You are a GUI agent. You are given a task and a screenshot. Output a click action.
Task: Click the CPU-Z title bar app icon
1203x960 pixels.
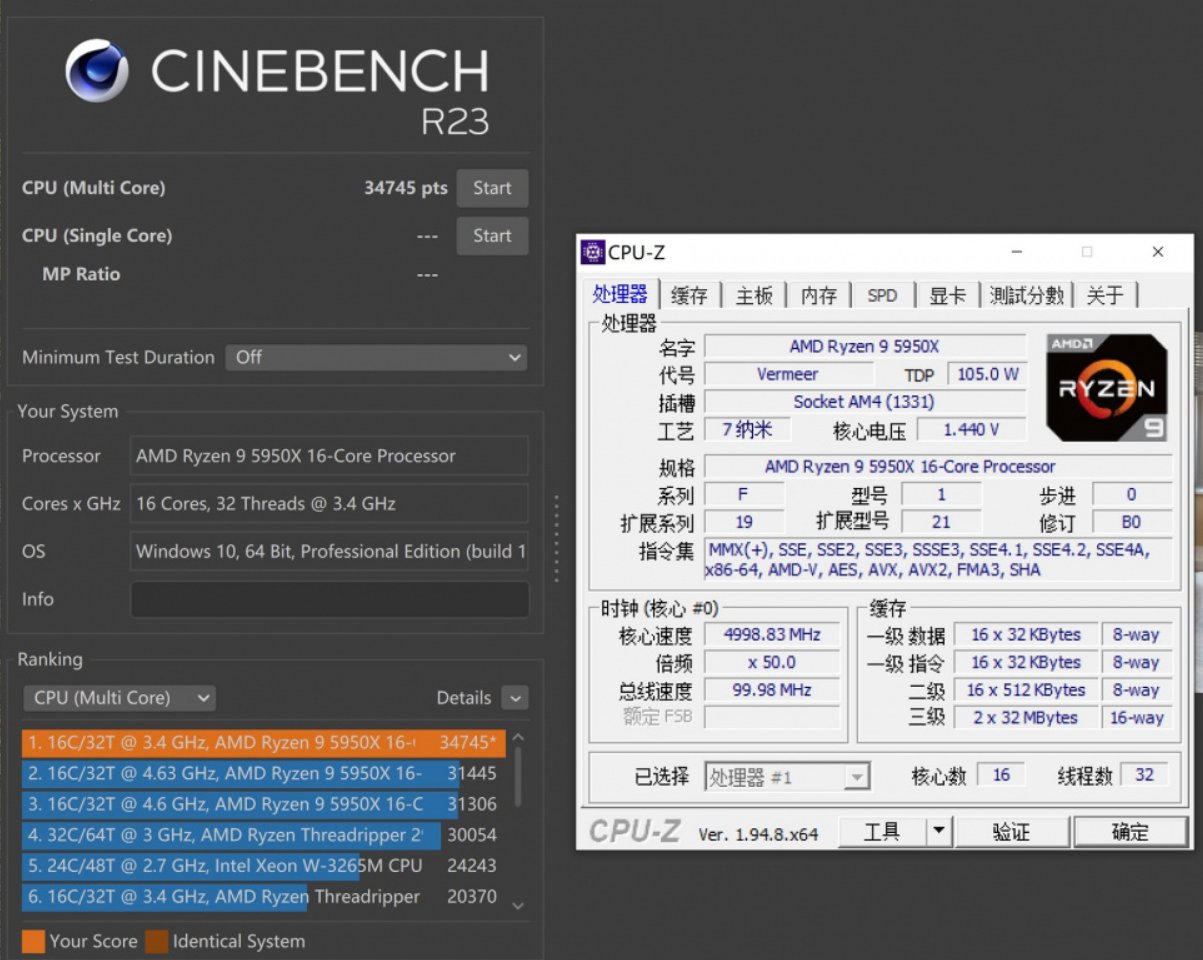593,253
